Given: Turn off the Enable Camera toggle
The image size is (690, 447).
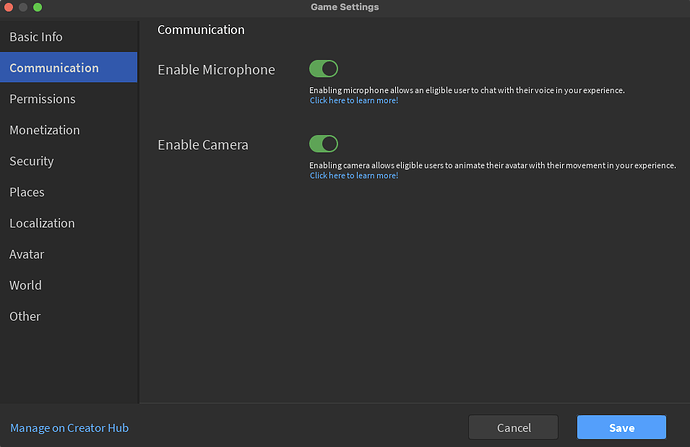Looking at the screenshot, I should (324, 144).
